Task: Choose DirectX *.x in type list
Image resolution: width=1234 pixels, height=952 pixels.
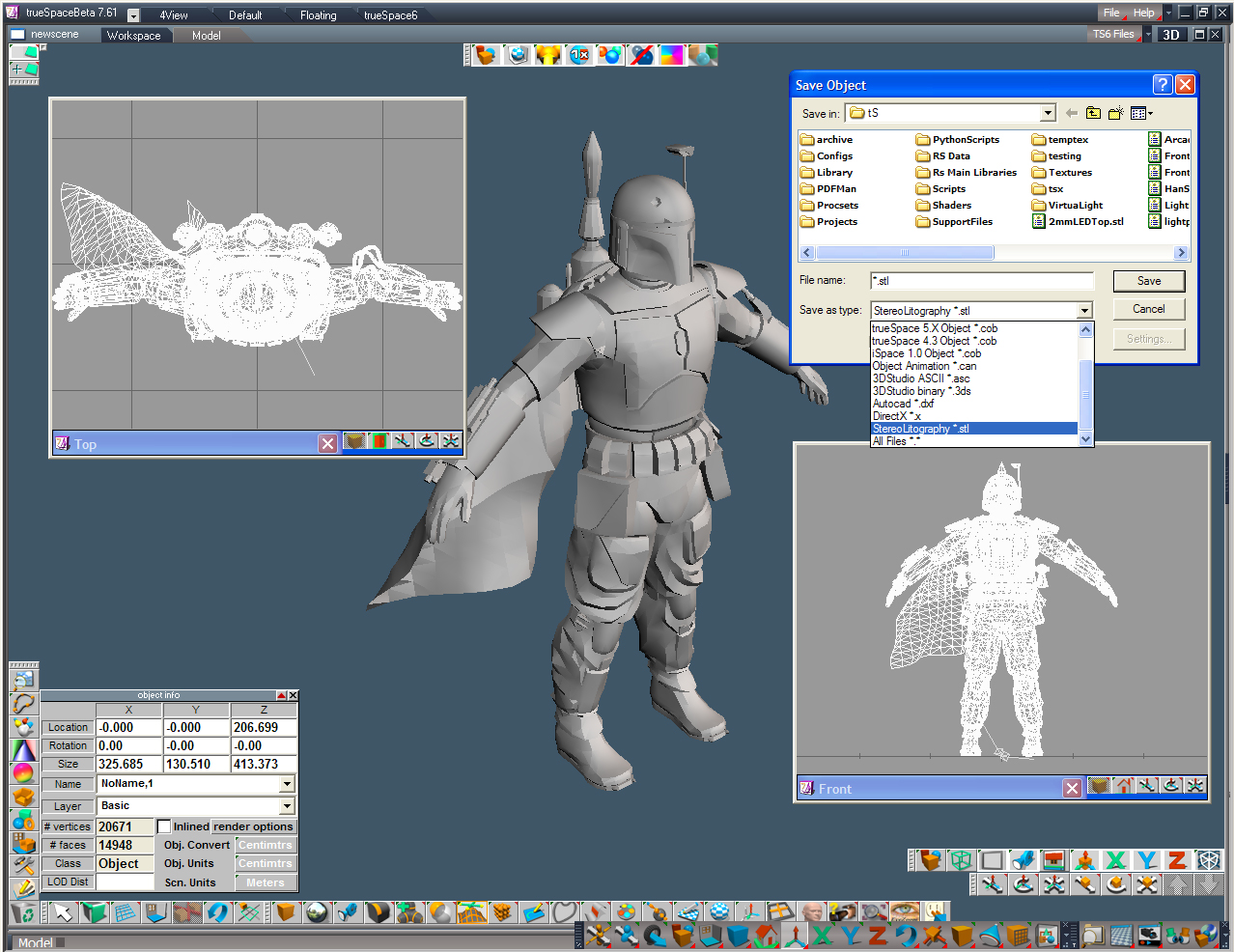Action: tap(897, 416)
